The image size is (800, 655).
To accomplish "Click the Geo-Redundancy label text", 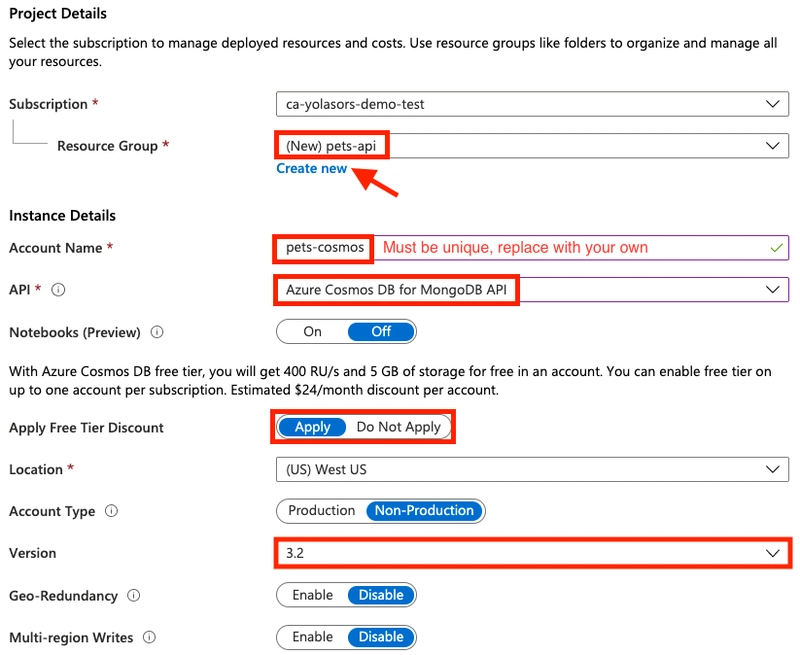I will (x=63, y=596).
